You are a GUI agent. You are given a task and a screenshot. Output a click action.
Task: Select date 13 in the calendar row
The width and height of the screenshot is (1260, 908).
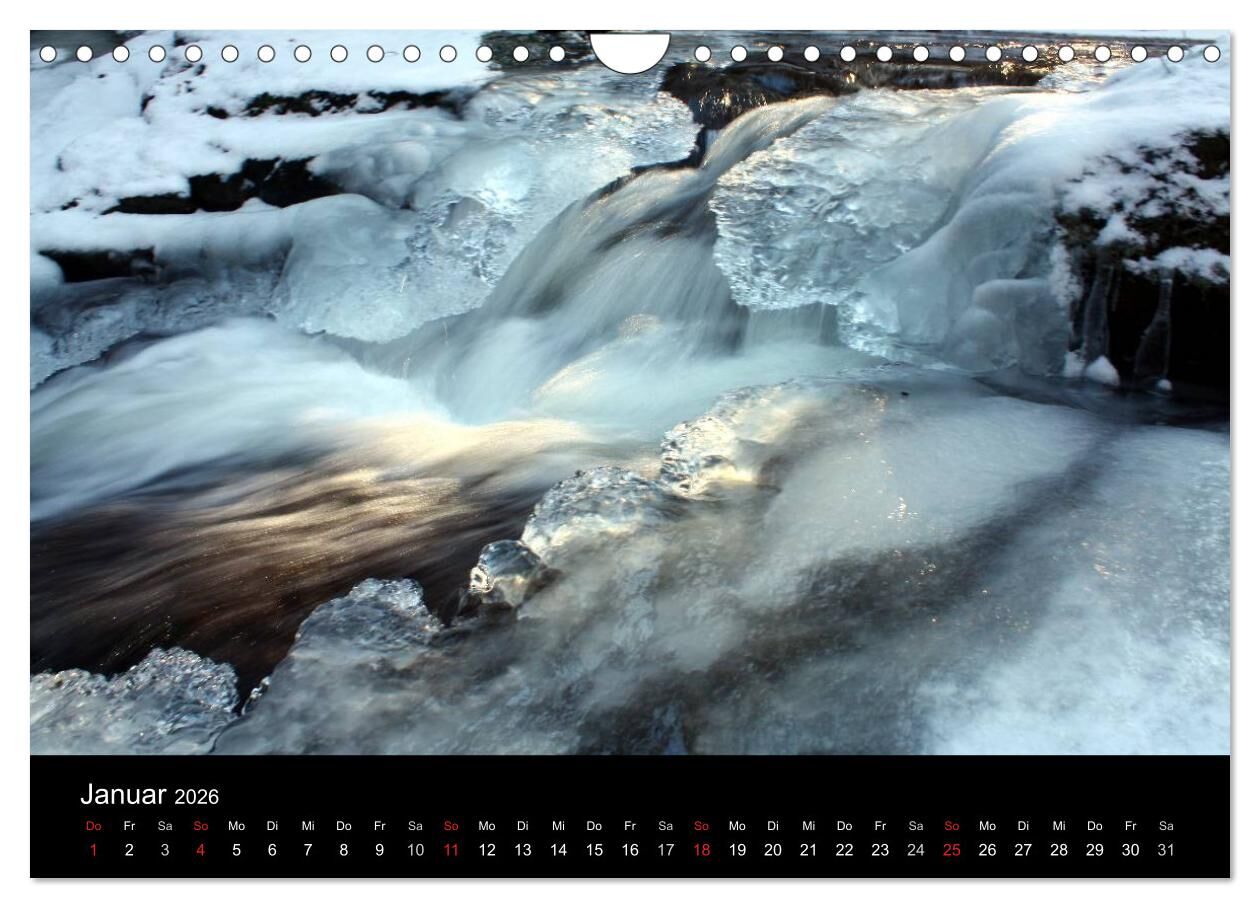click(523, 850)
